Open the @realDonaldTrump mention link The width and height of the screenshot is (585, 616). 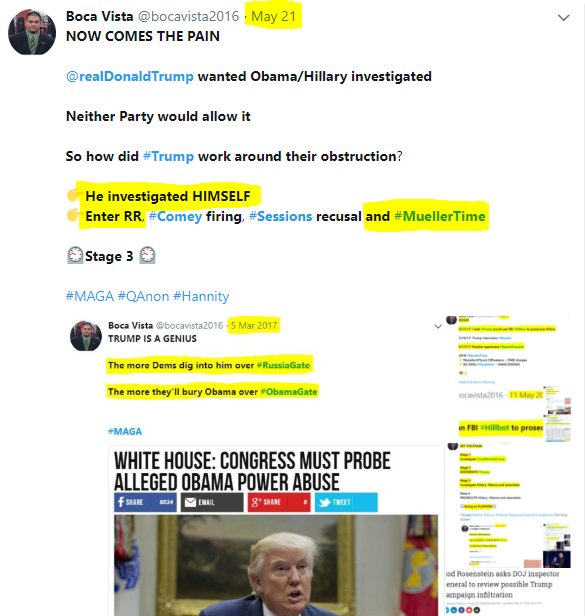coord(130,76)
